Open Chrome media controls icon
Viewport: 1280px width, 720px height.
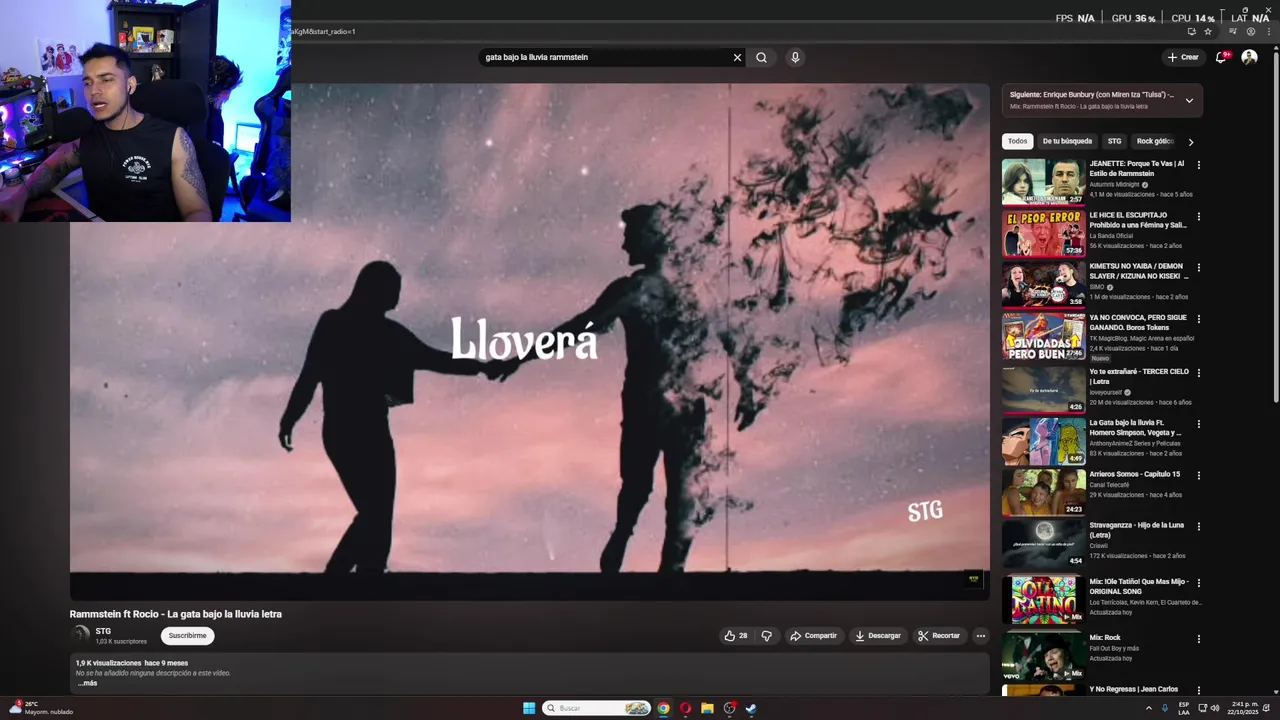click(x=1233, y=31)
